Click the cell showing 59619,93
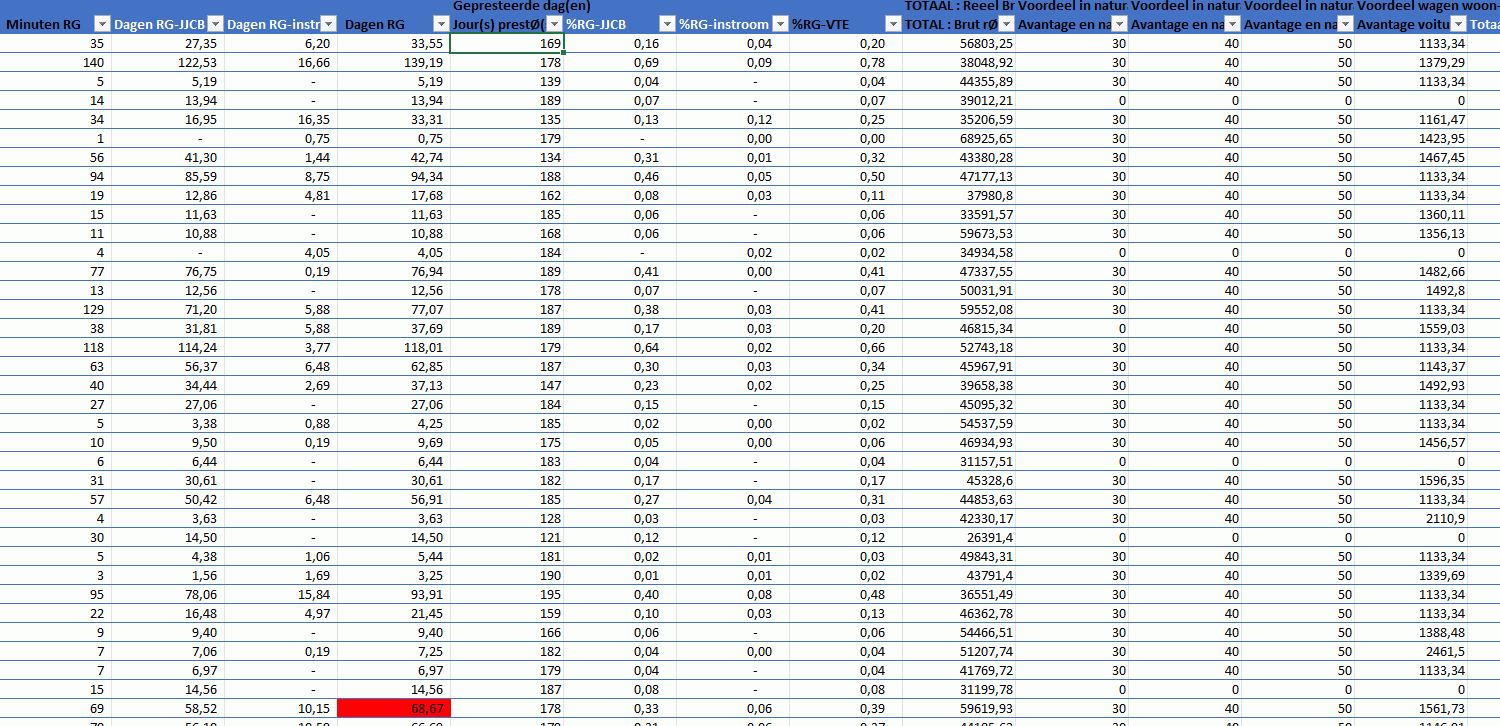Screen dimensions: 1500x726 pyautogui.click(x=960, y=708)
